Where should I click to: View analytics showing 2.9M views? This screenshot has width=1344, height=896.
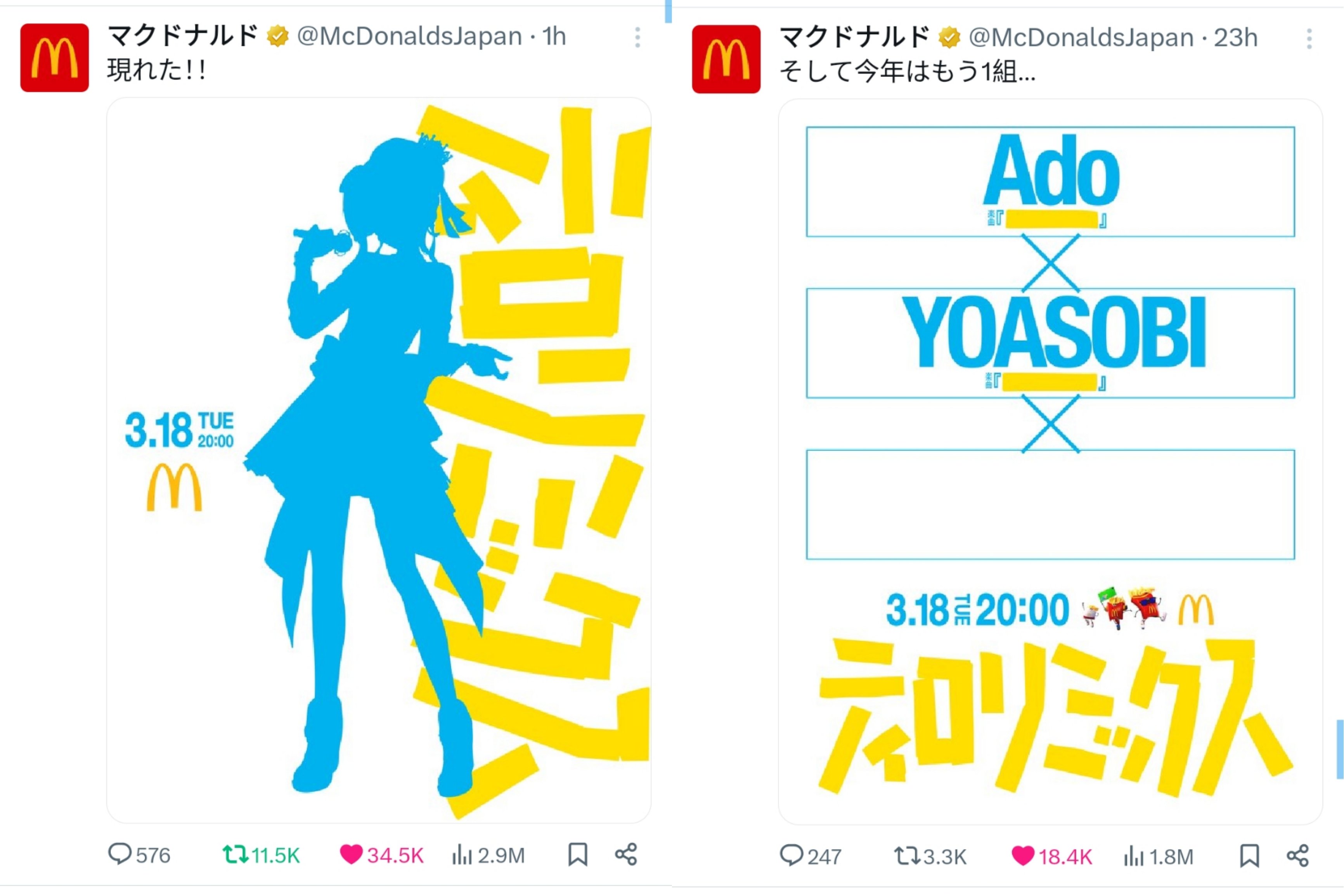tap(488, 855)
